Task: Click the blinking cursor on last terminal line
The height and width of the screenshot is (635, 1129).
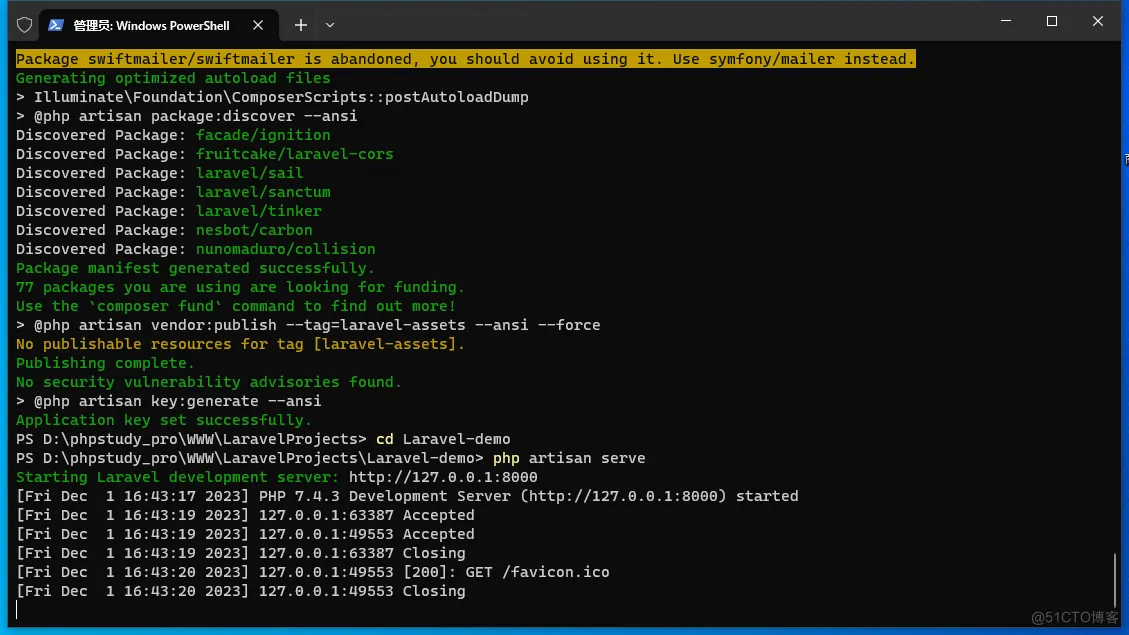Action: pyautogui.click(x=17, y=610)
